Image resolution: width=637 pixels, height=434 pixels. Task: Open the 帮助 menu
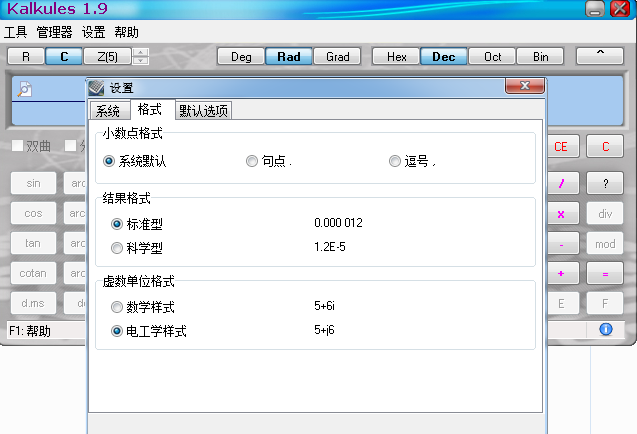(x=126, y=32)
